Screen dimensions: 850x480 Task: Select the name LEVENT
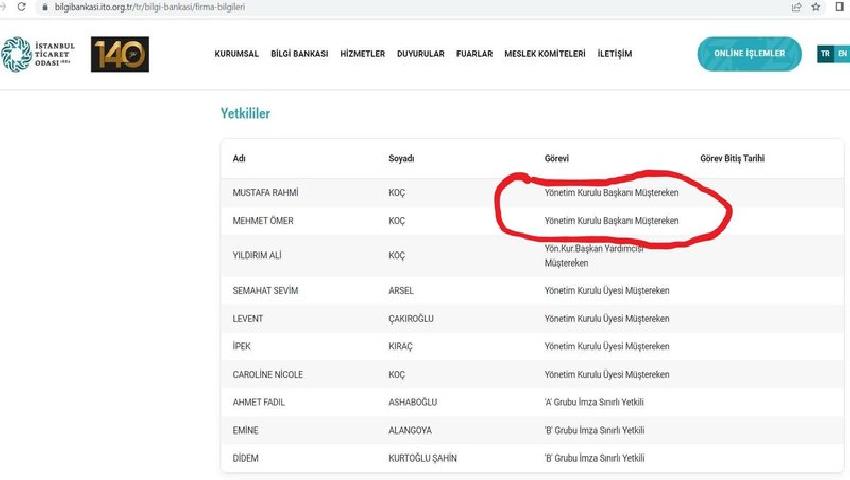click(x=248, y=318)
